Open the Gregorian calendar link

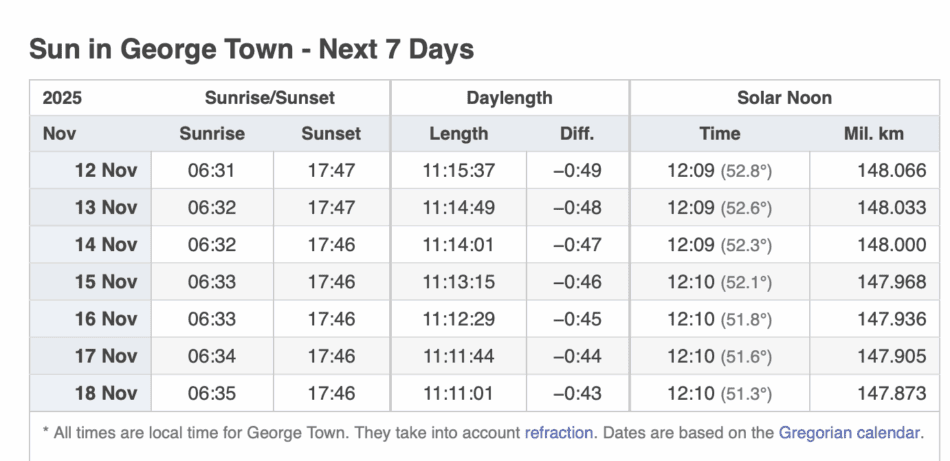(849, 433)
